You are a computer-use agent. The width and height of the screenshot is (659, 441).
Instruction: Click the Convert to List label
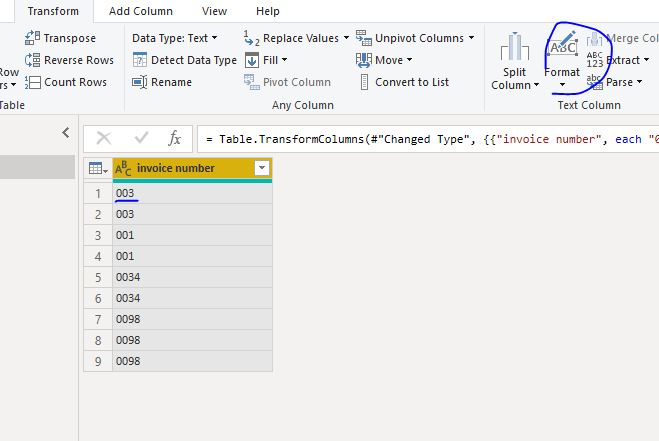point(412,82)
